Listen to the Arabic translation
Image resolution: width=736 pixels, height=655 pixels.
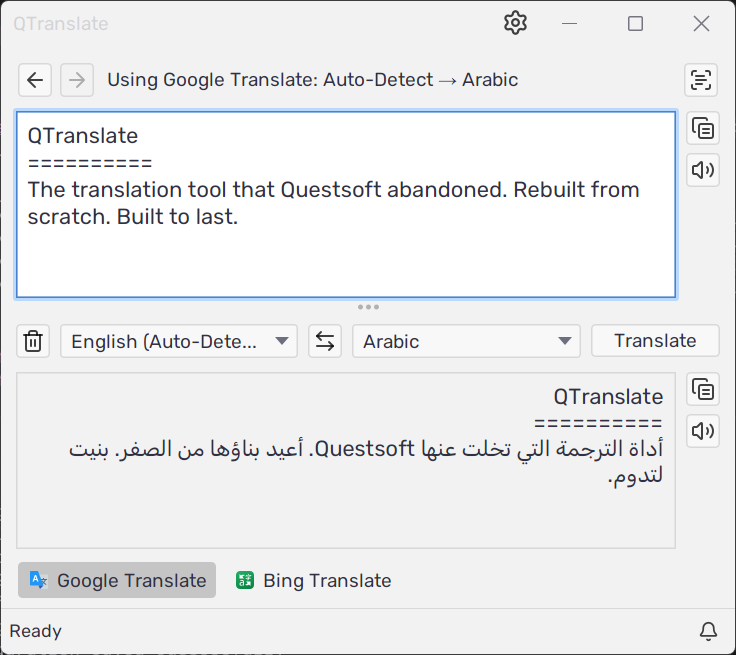[703, 431]
